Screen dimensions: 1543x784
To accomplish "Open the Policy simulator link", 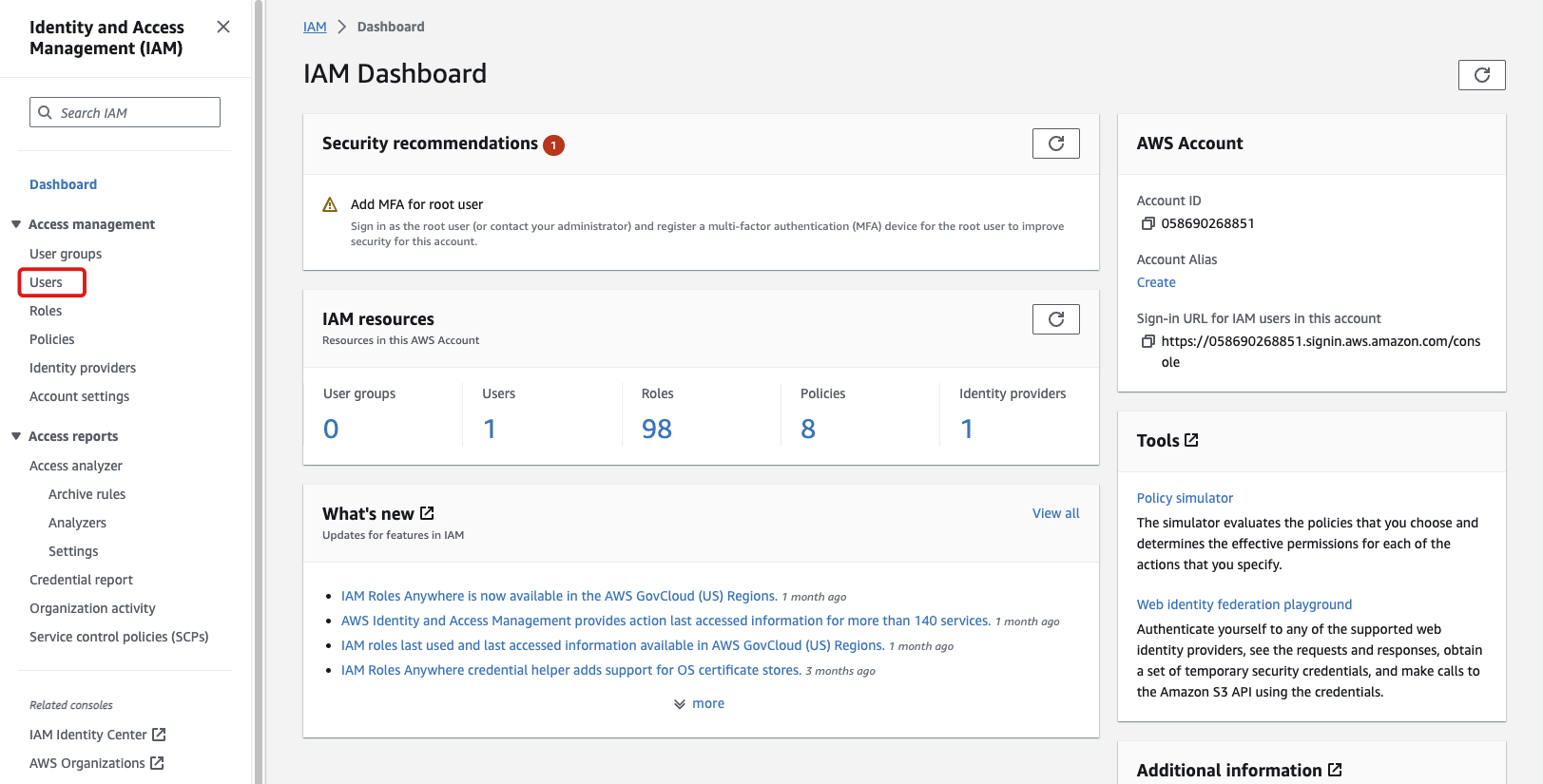I will tap(1185, 498).
